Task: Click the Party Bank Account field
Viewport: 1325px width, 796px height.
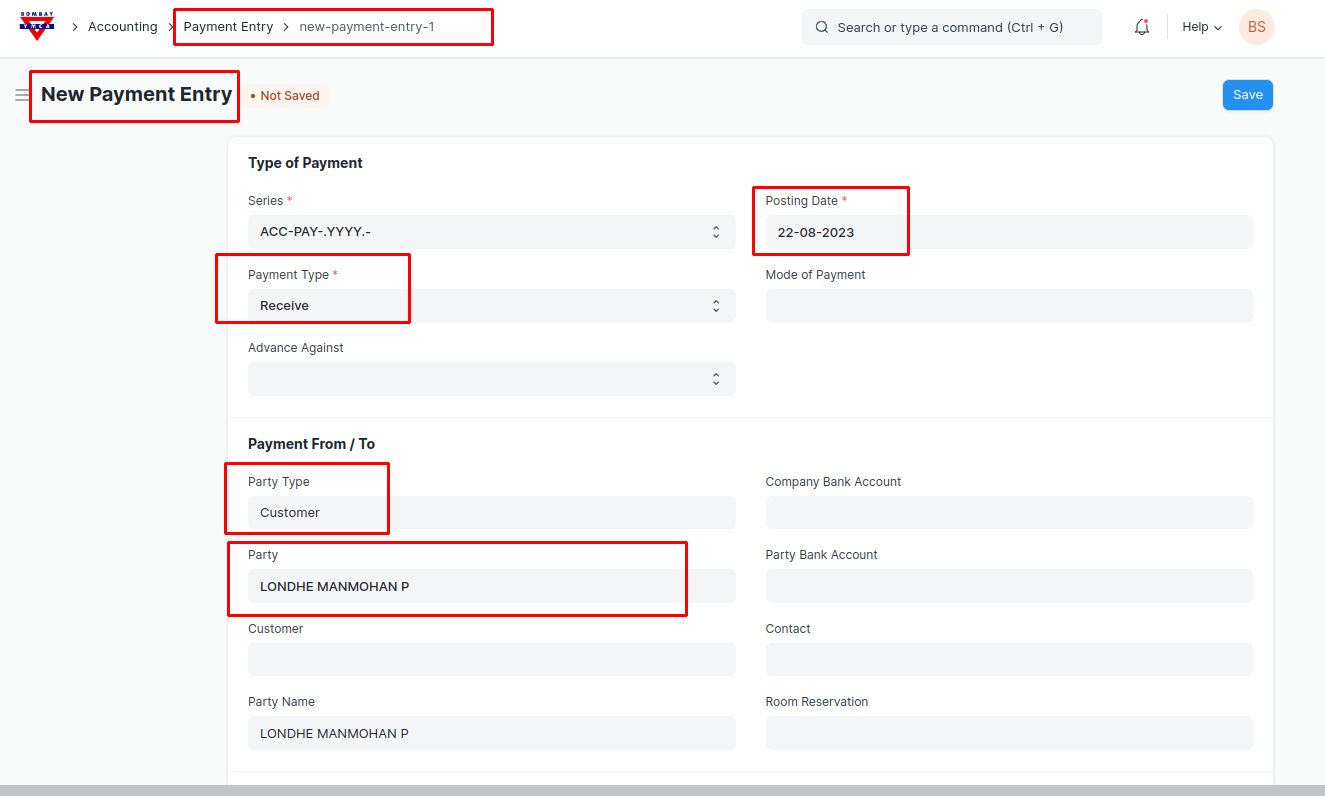Action: [x=1008, y=586]
